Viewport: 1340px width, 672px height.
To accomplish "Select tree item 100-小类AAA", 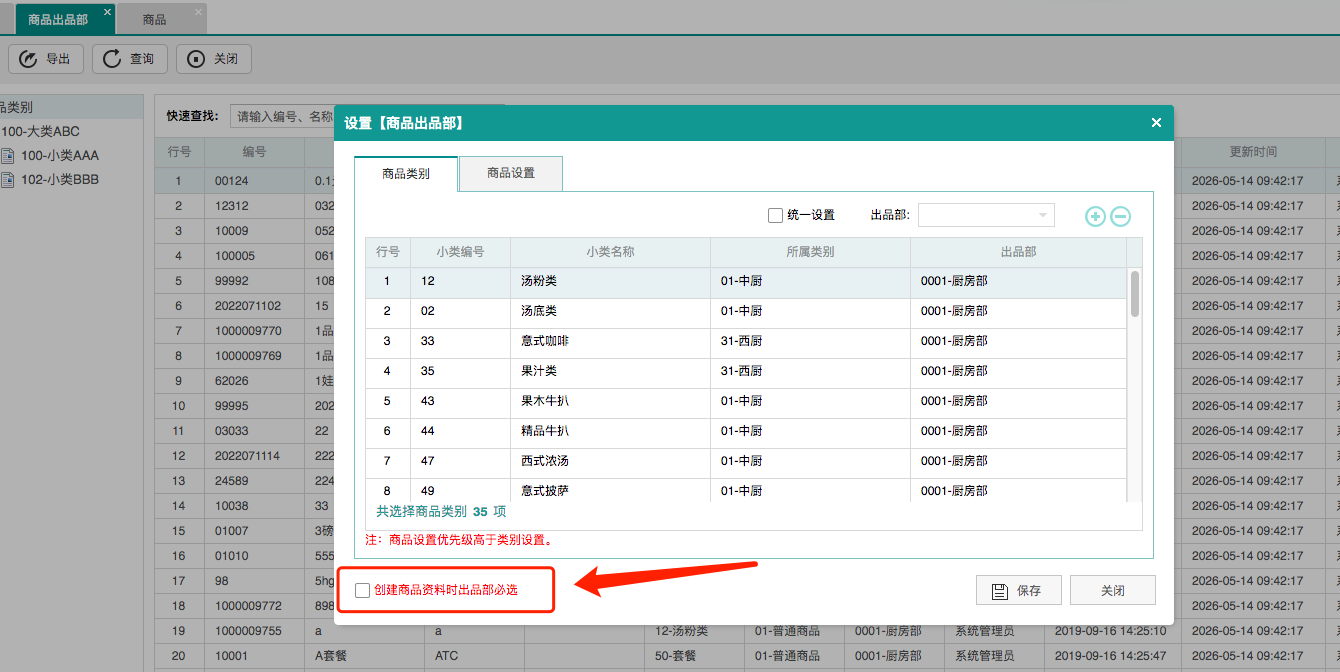I will coord(60,155).
